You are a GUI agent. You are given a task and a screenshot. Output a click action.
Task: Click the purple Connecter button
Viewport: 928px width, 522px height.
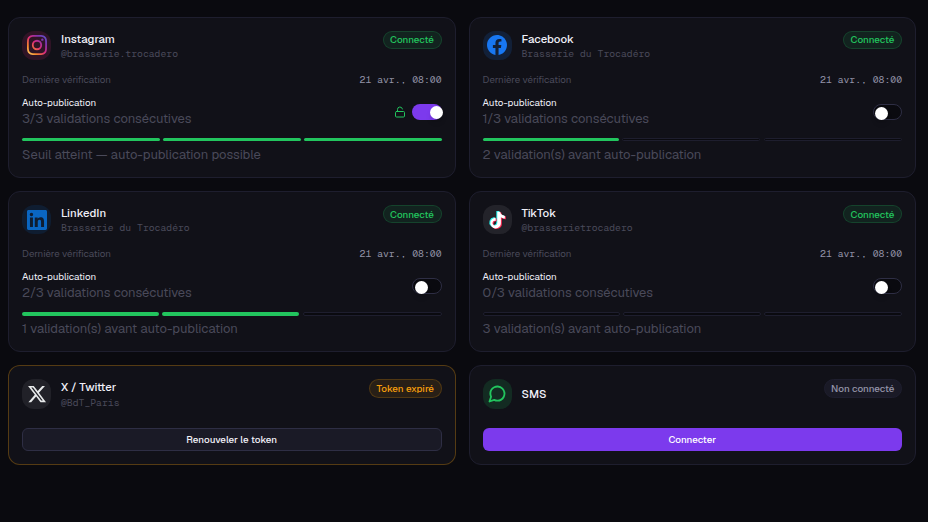(x=692, y=440)
